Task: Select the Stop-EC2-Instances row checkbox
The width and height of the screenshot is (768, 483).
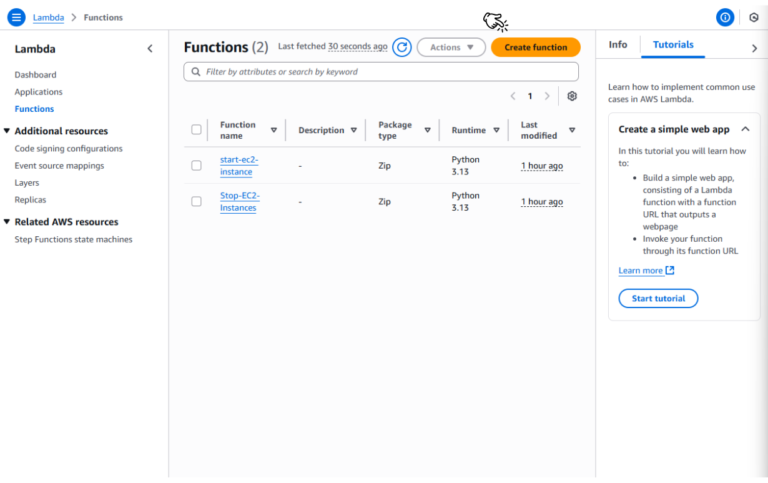Action: click(197, 202)
